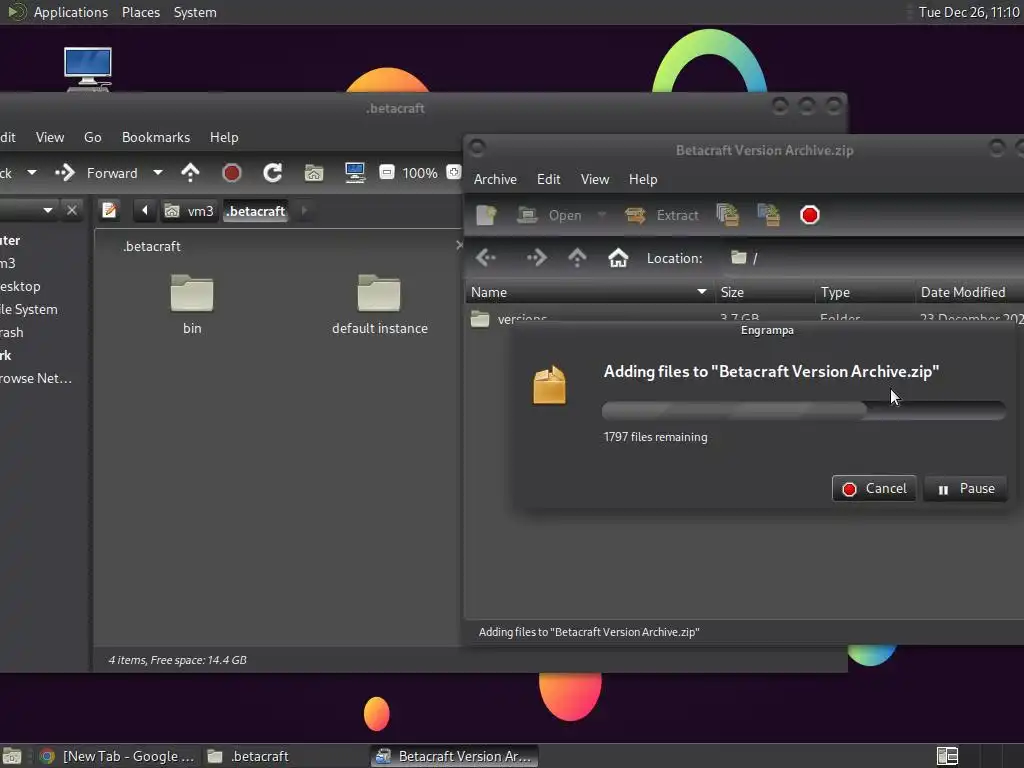Select Browse Network in side pane
1024x768 pixels.
point(36,378)
